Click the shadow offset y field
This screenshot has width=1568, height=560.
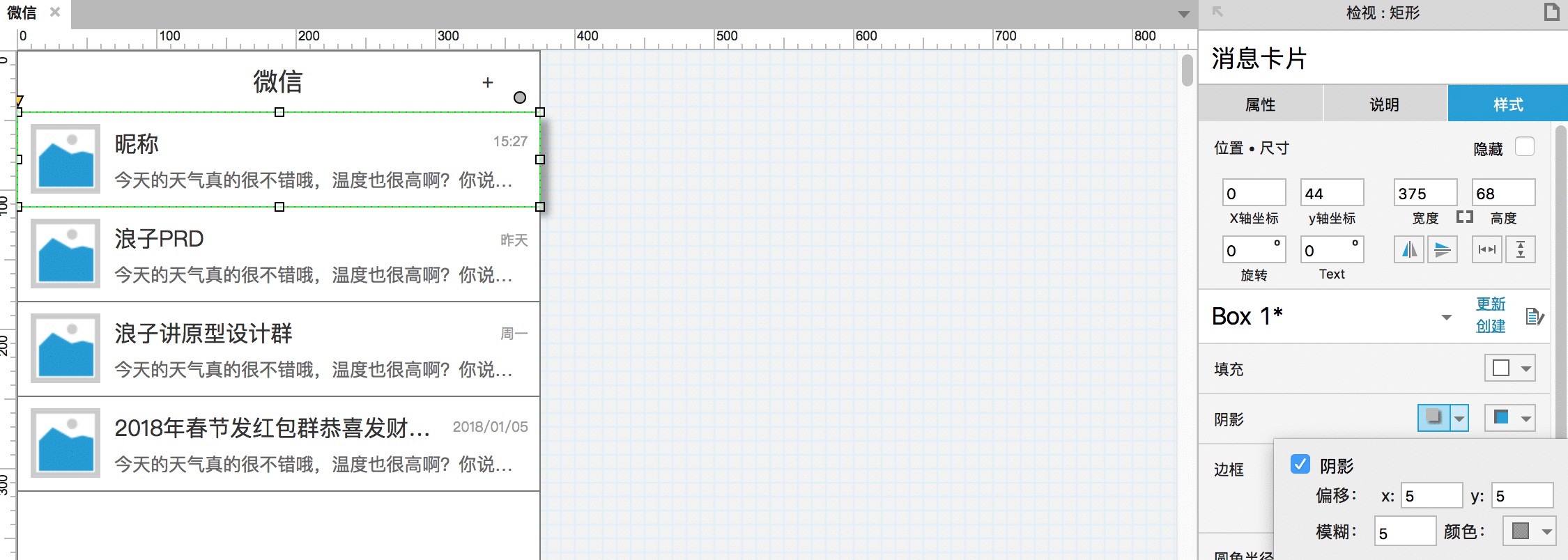(1523, 496)
